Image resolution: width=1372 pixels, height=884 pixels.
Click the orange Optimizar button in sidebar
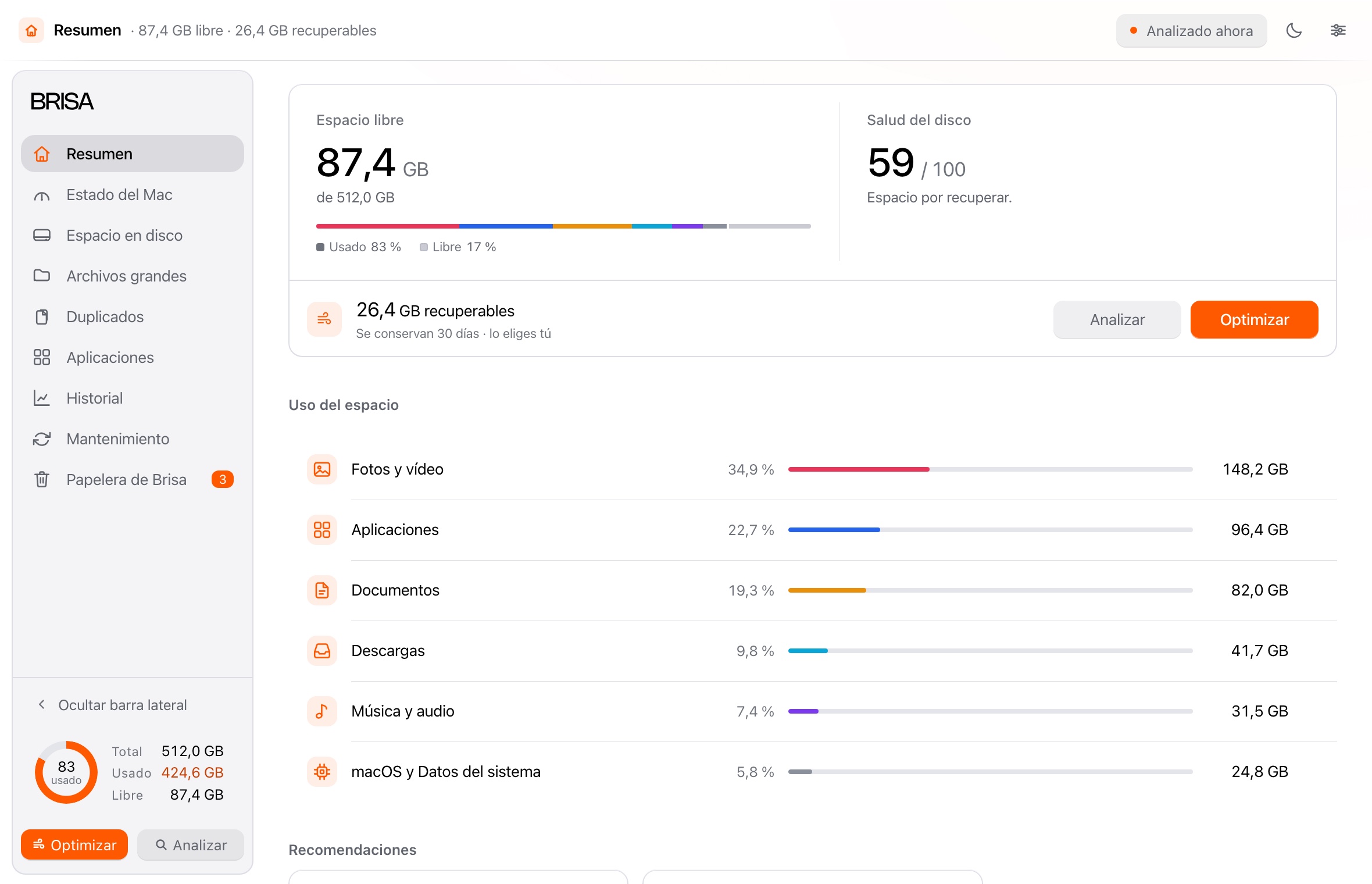[74, 844]
